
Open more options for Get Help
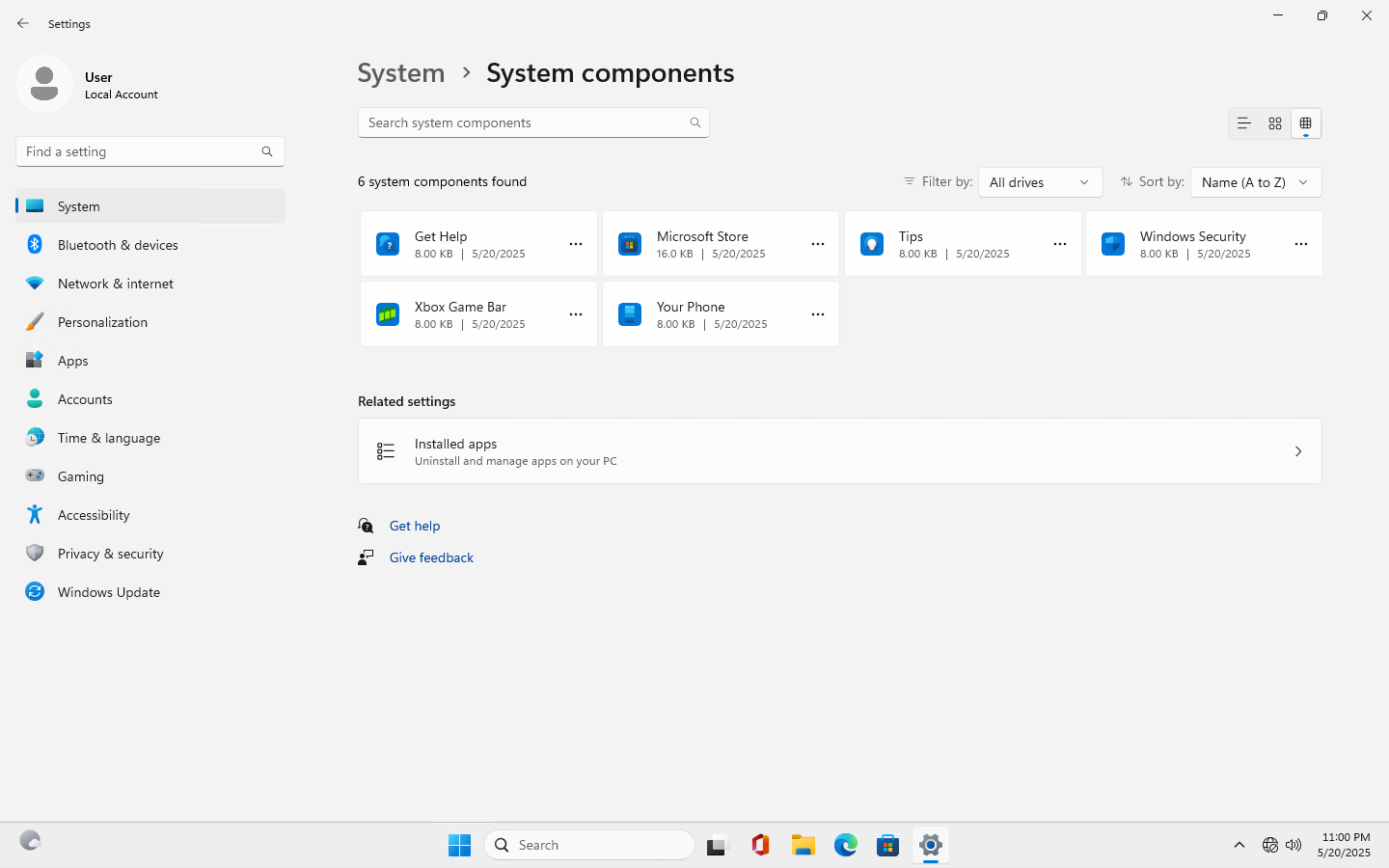(576, 244)
